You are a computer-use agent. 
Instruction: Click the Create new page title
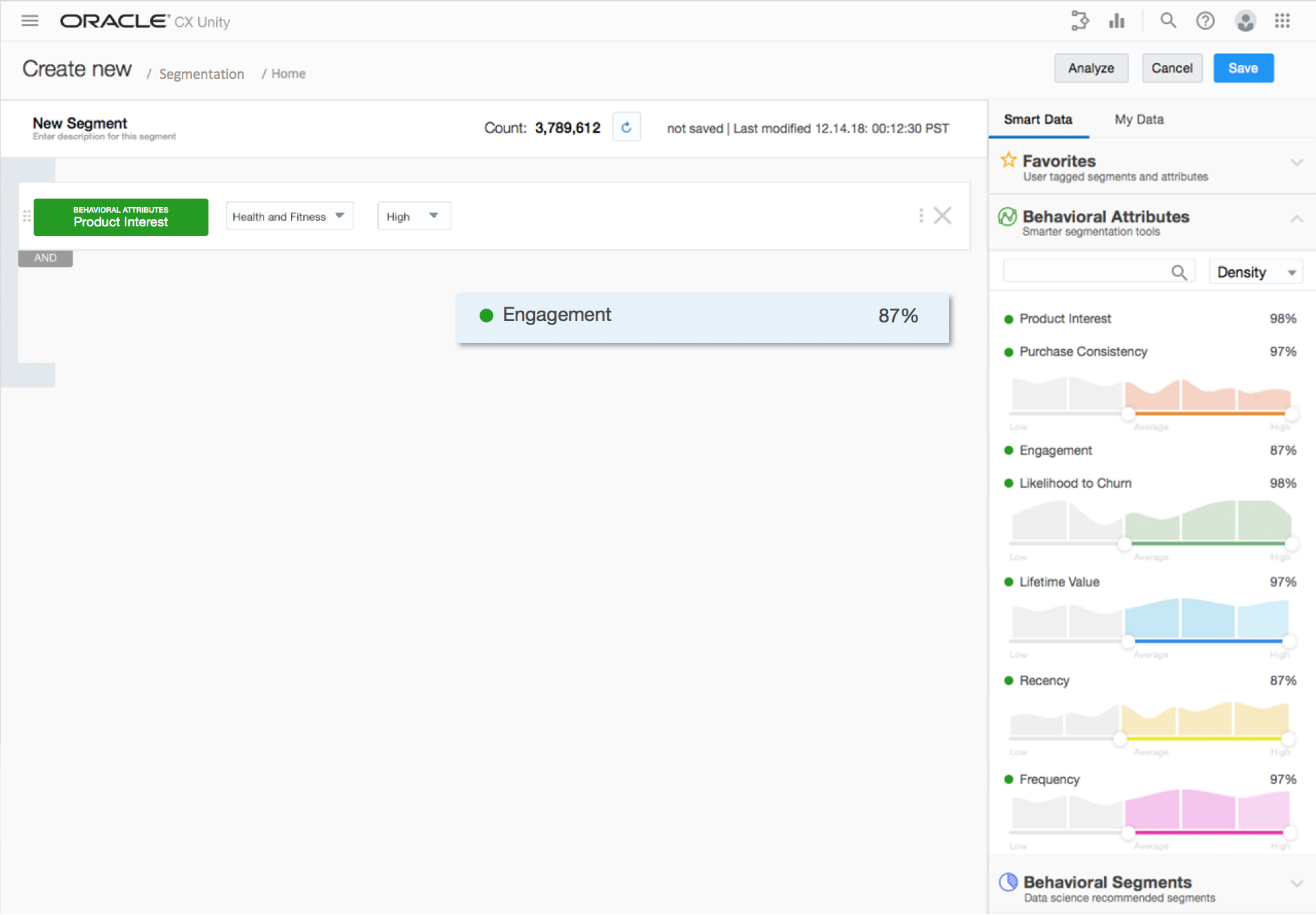77,69
